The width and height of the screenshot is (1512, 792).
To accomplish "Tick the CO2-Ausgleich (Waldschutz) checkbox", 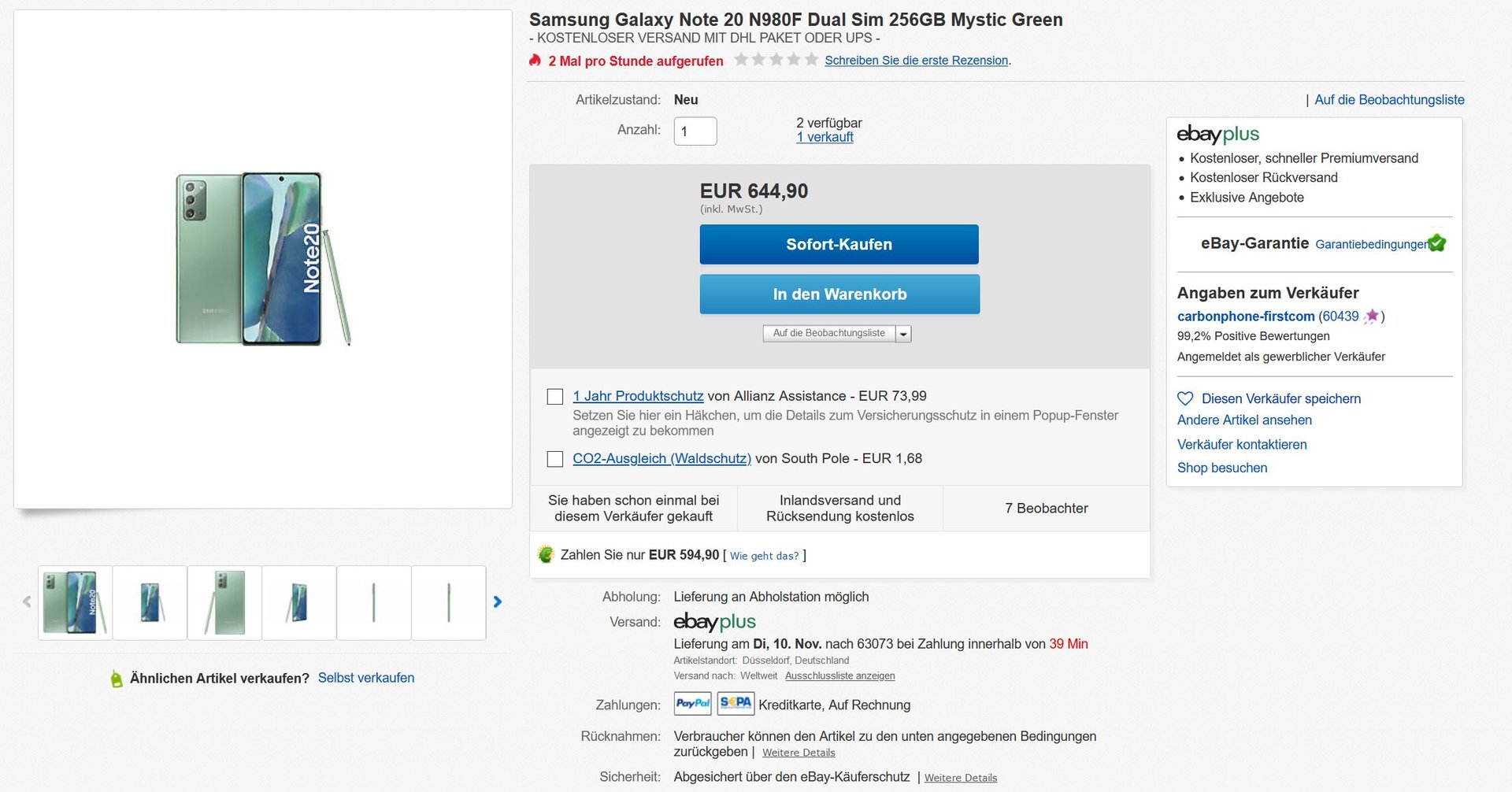I will click(x=555, y=459).
